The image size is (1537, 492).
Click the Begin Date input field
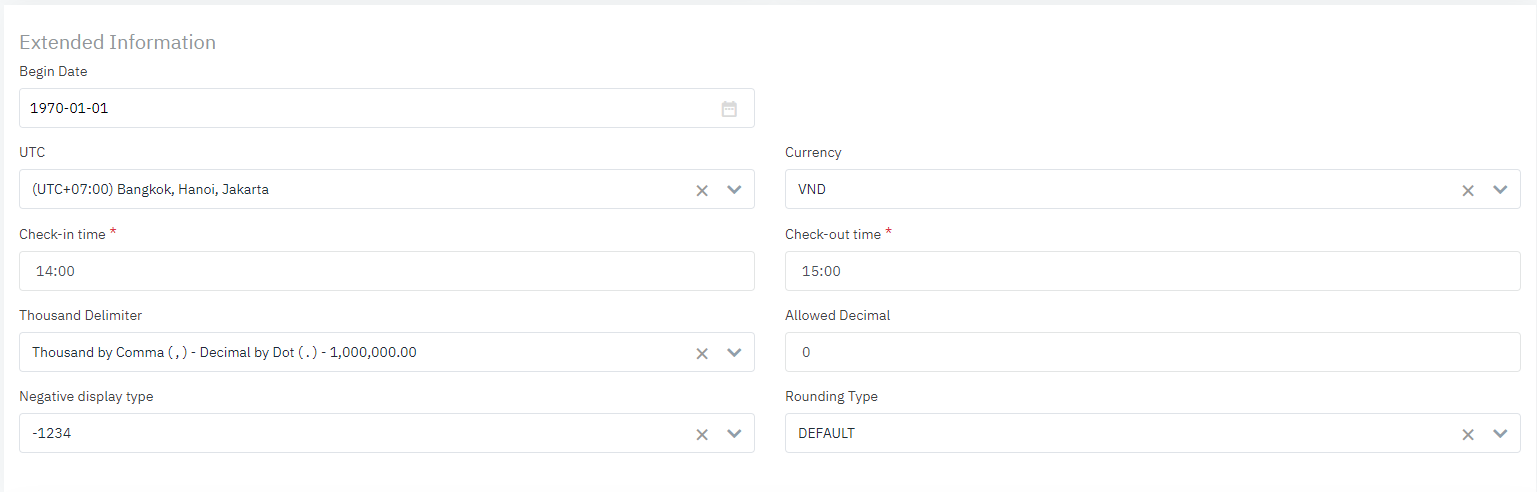(x=360, y=108)
